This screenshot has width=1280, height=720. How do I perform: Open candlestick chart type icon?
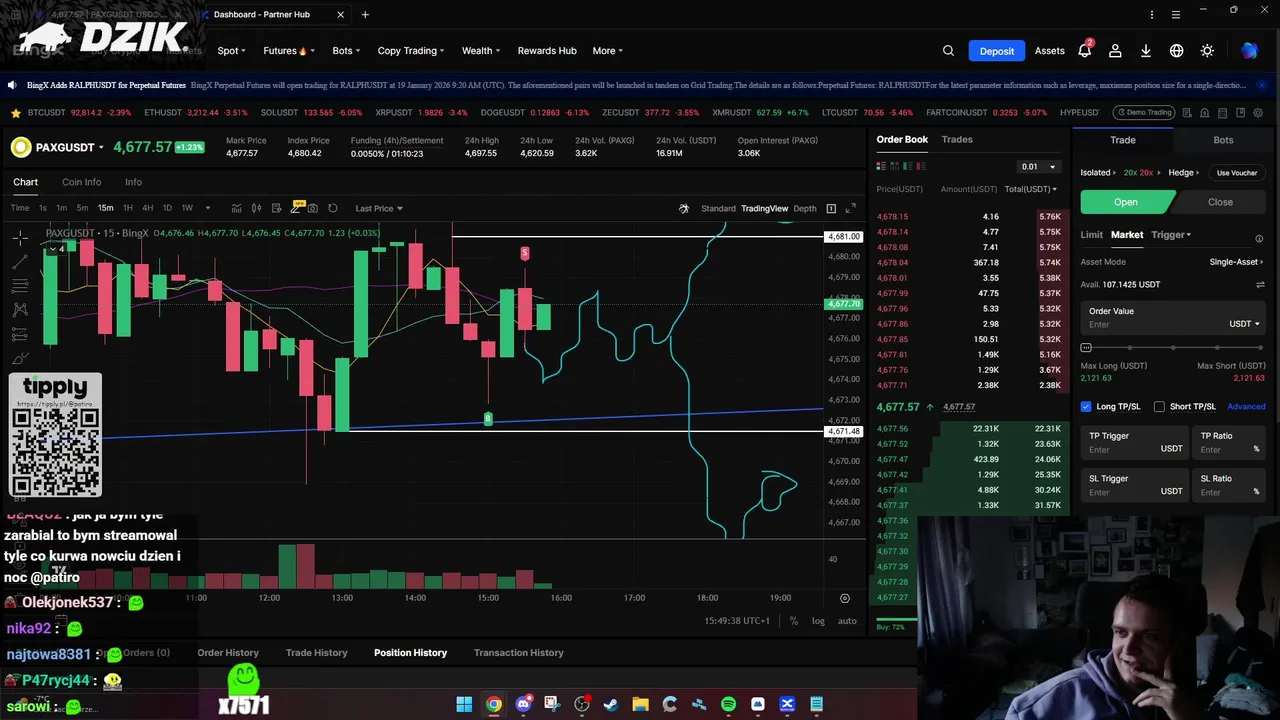click(256, 208)
